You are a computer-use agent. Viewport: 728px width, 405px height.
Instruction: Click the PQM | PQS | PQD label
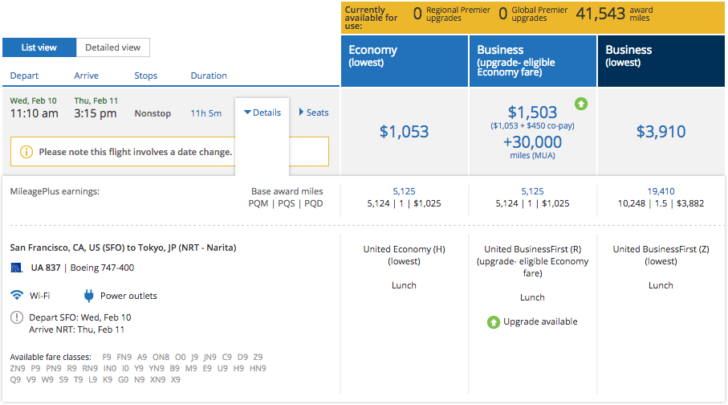(286, 203)
